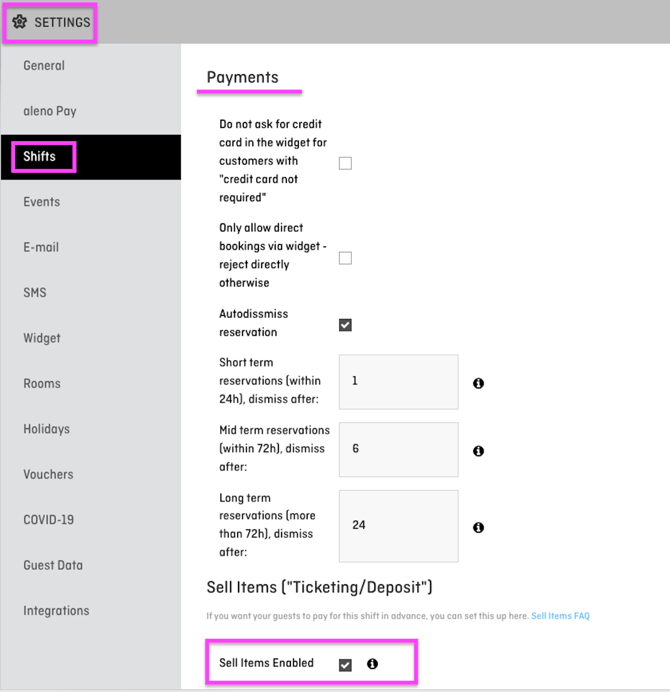The width and height of the screenshot is (670, 692).
Task: Open the E-mail settings section
Action: click(41, 247)
